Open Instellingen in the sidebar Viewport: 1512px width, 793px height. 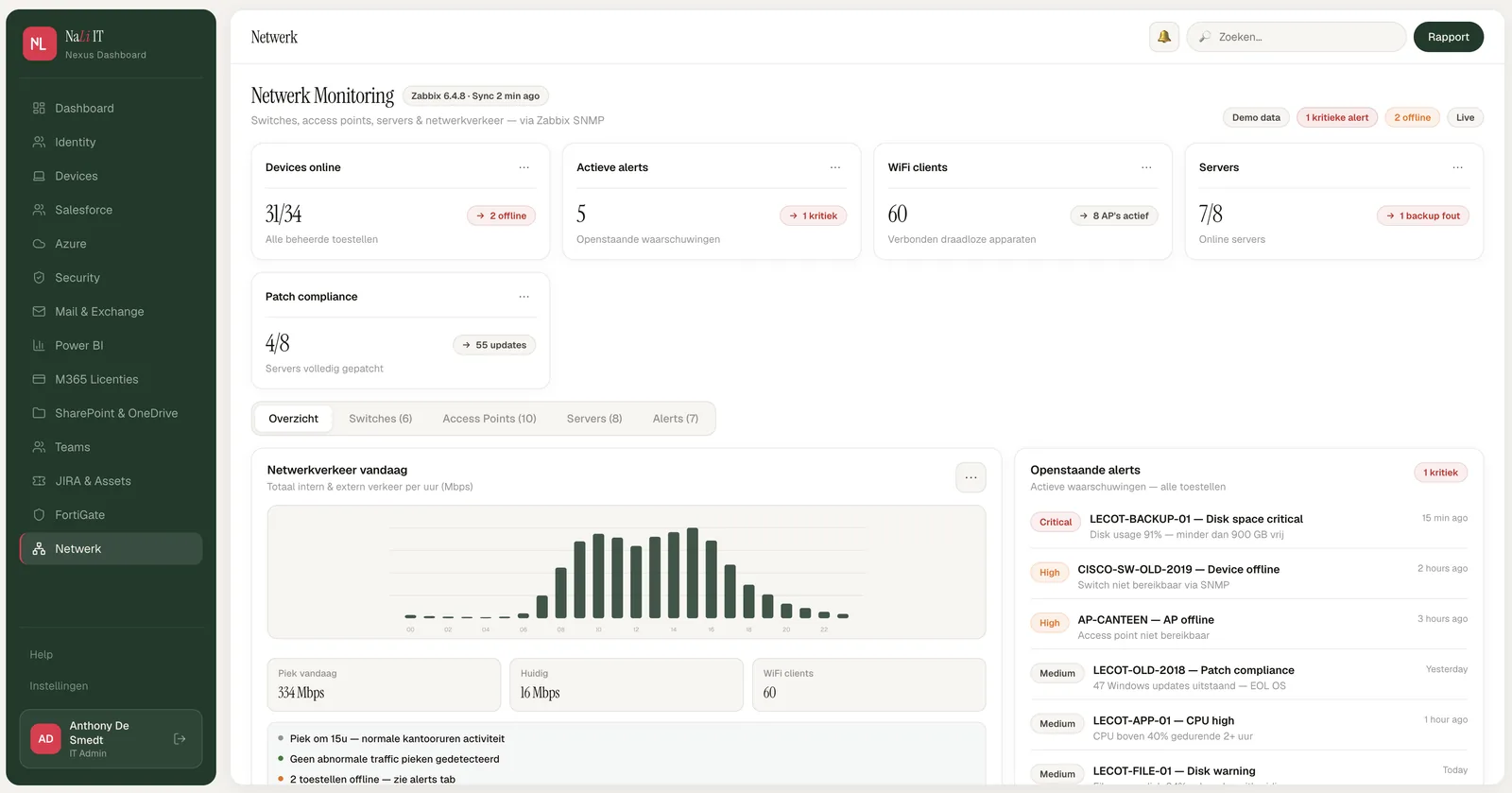click(x=59, y=686)
